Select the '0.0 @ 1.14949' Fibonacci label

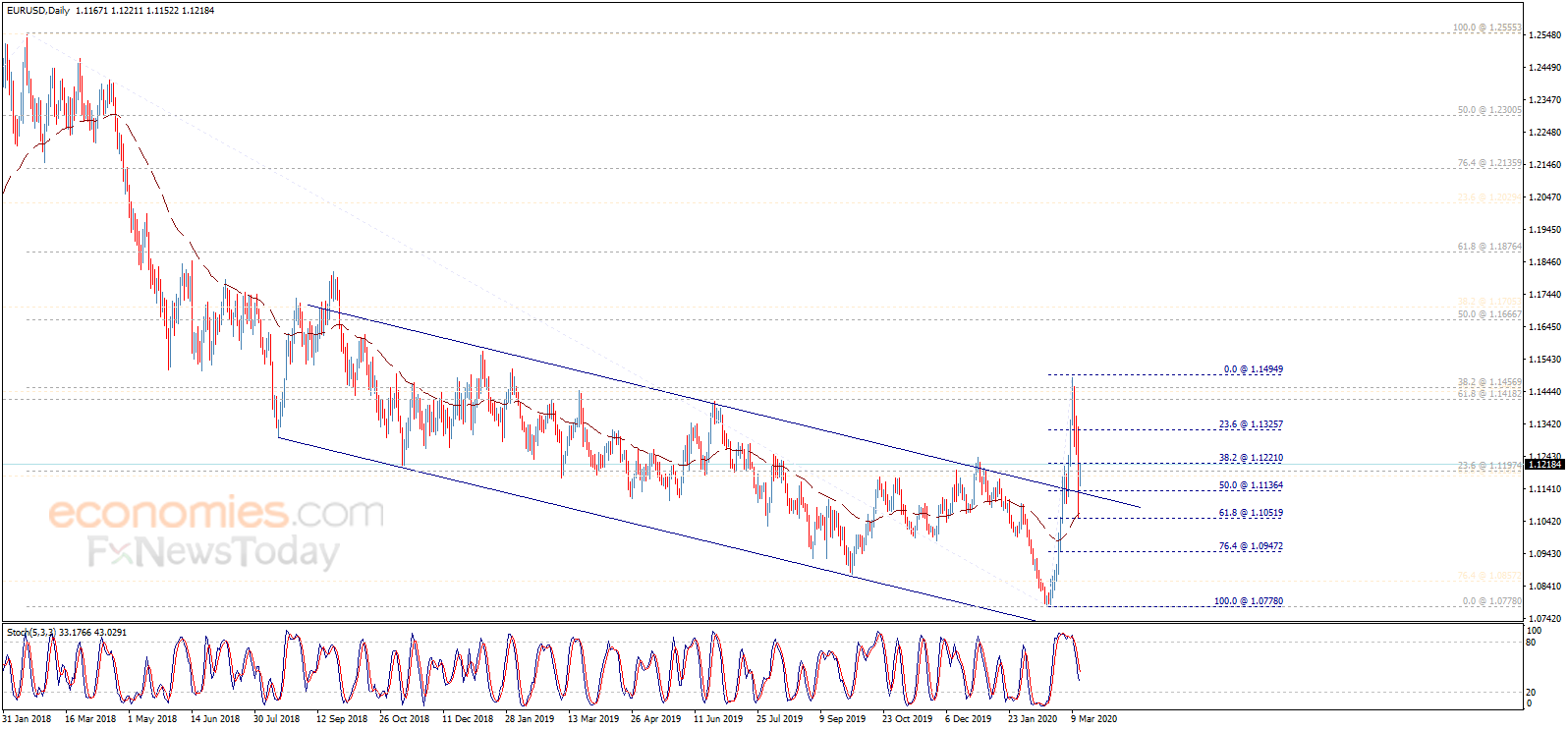click(x=1254, y=369)
